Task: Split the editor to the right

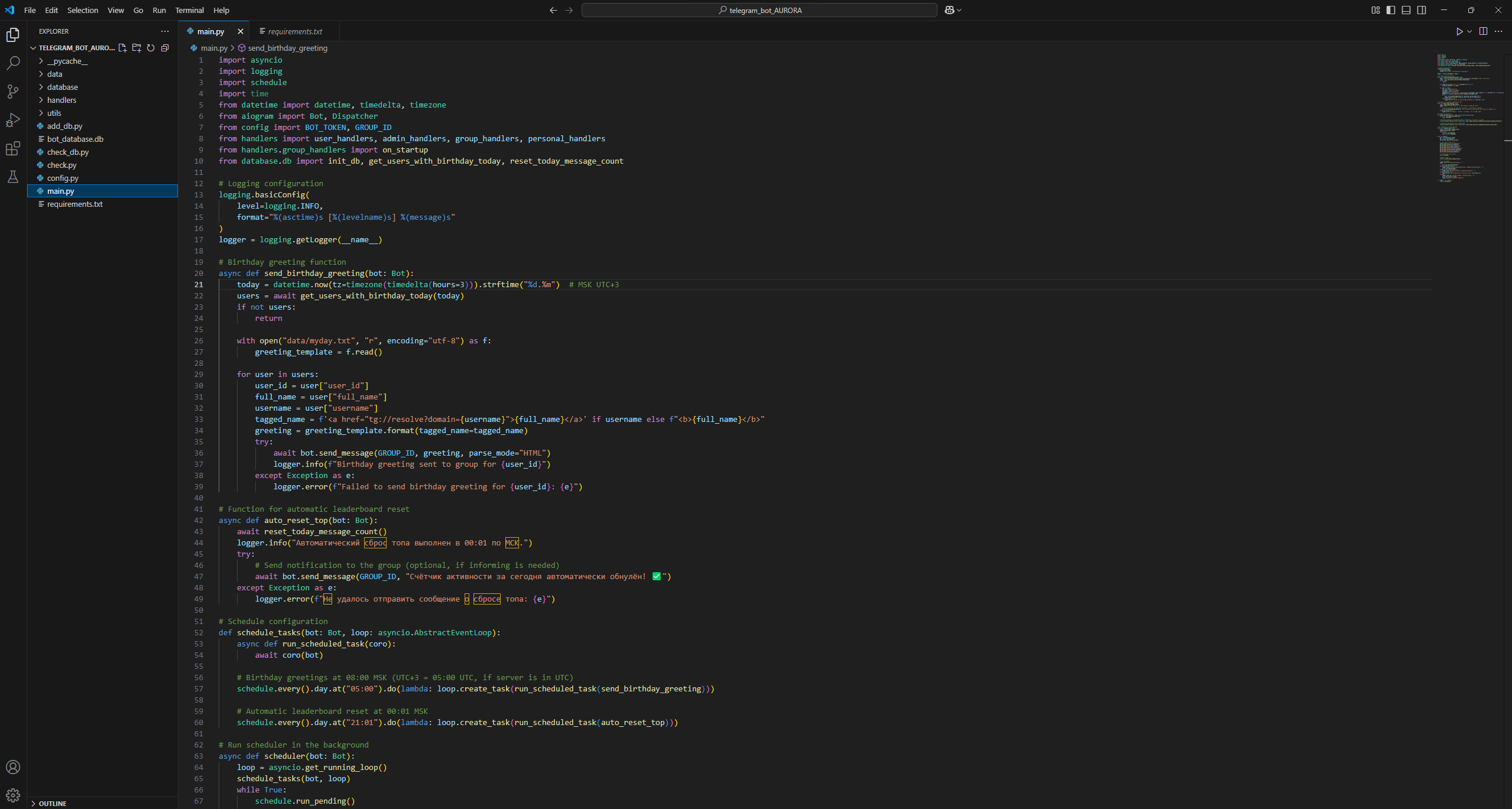Action: pyautogui.click(x=1483, y=31)
